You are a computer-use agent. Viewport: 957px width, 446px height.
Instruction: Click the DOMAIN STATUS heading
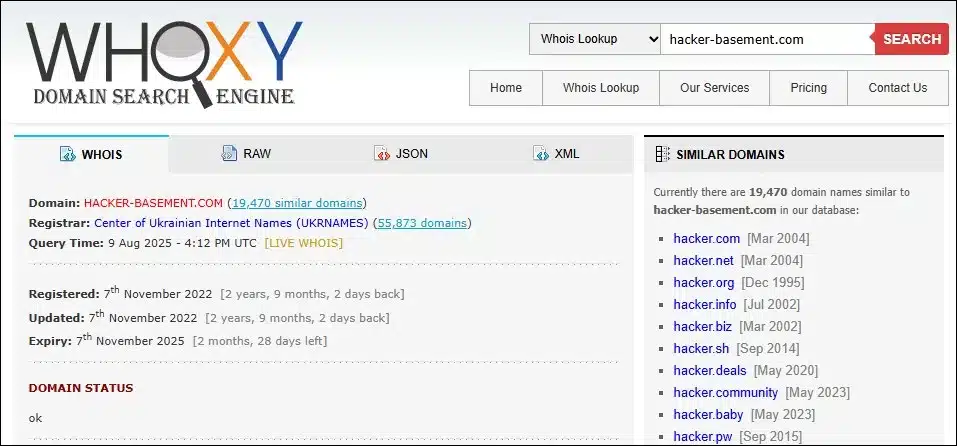(x=81, y=388)
